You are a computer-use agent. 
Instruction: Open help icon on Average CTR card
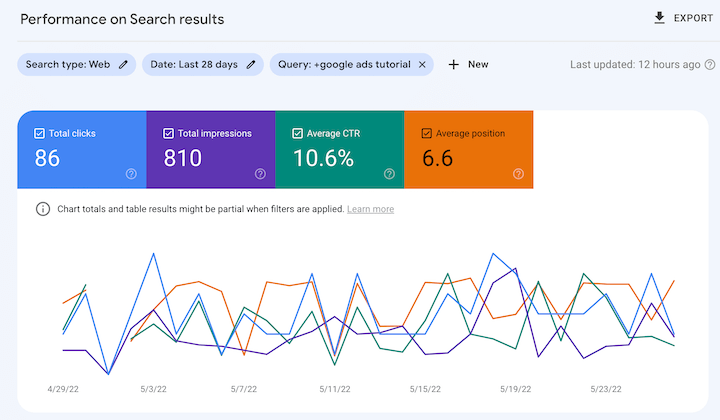coord(389,173)
